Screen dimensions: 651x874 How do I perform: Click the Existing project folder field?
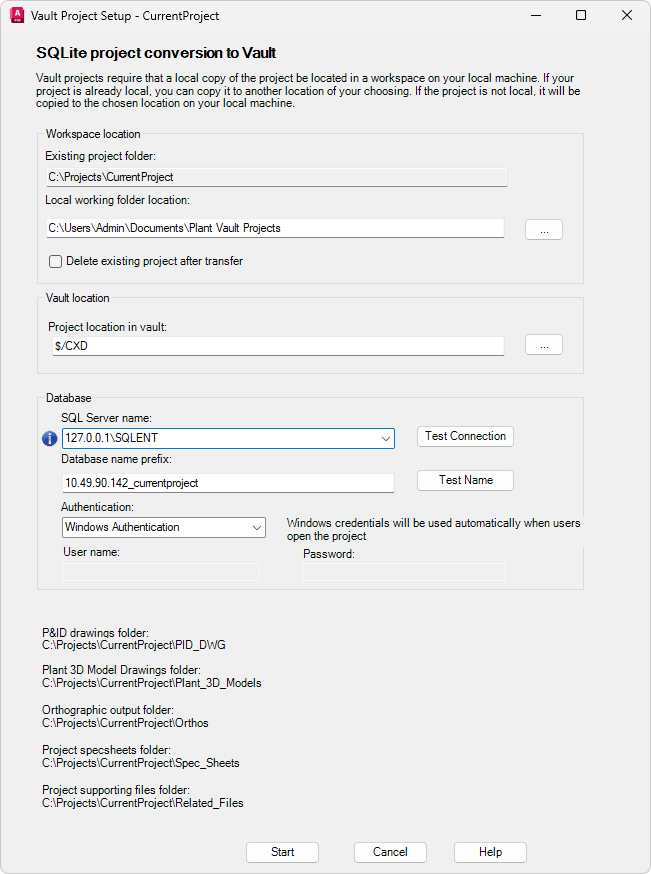point(277,177)
